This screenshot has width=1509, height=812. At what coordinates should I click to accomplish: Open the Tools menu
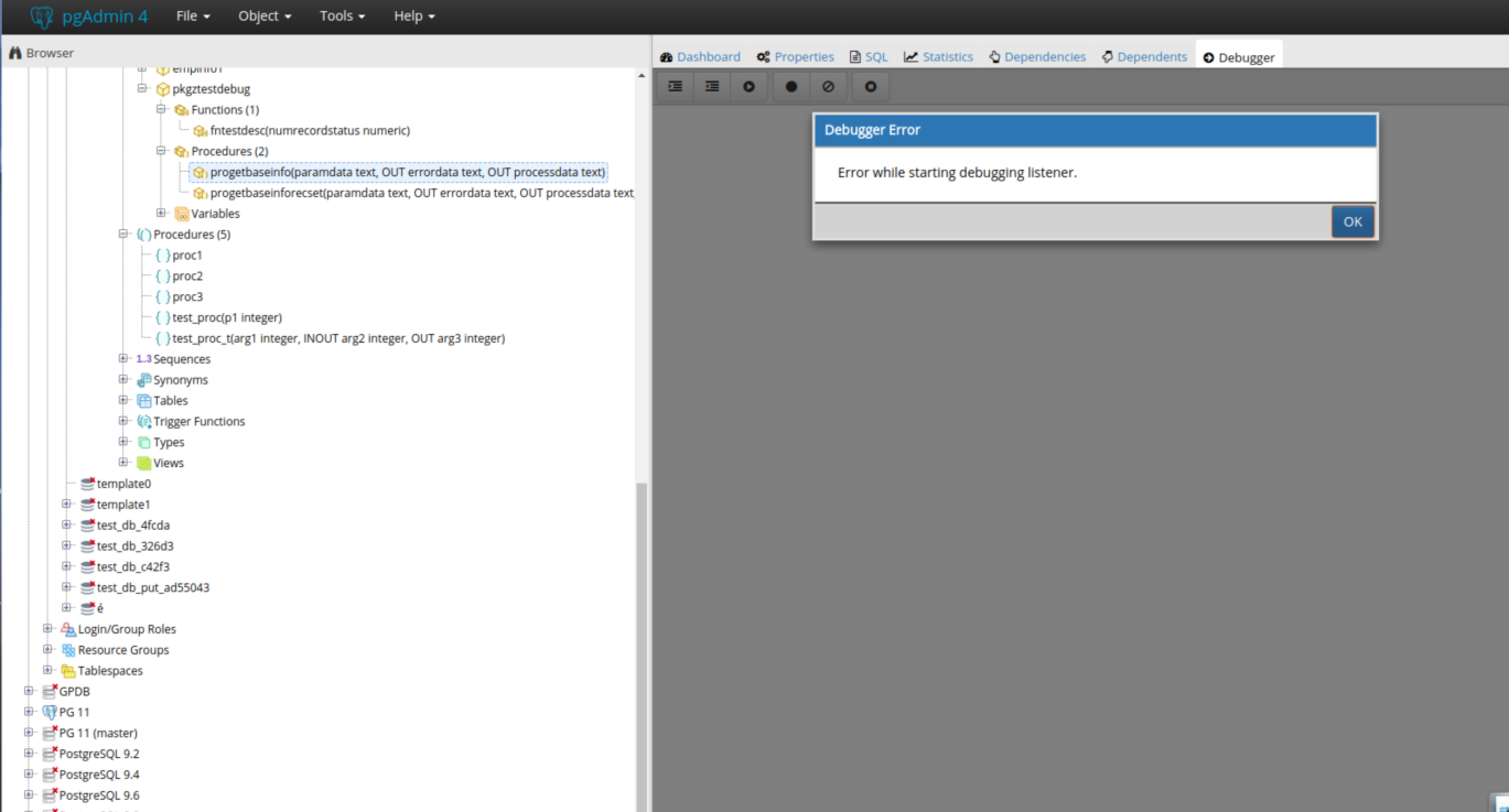pyautogui.click(x=342, y=16)
